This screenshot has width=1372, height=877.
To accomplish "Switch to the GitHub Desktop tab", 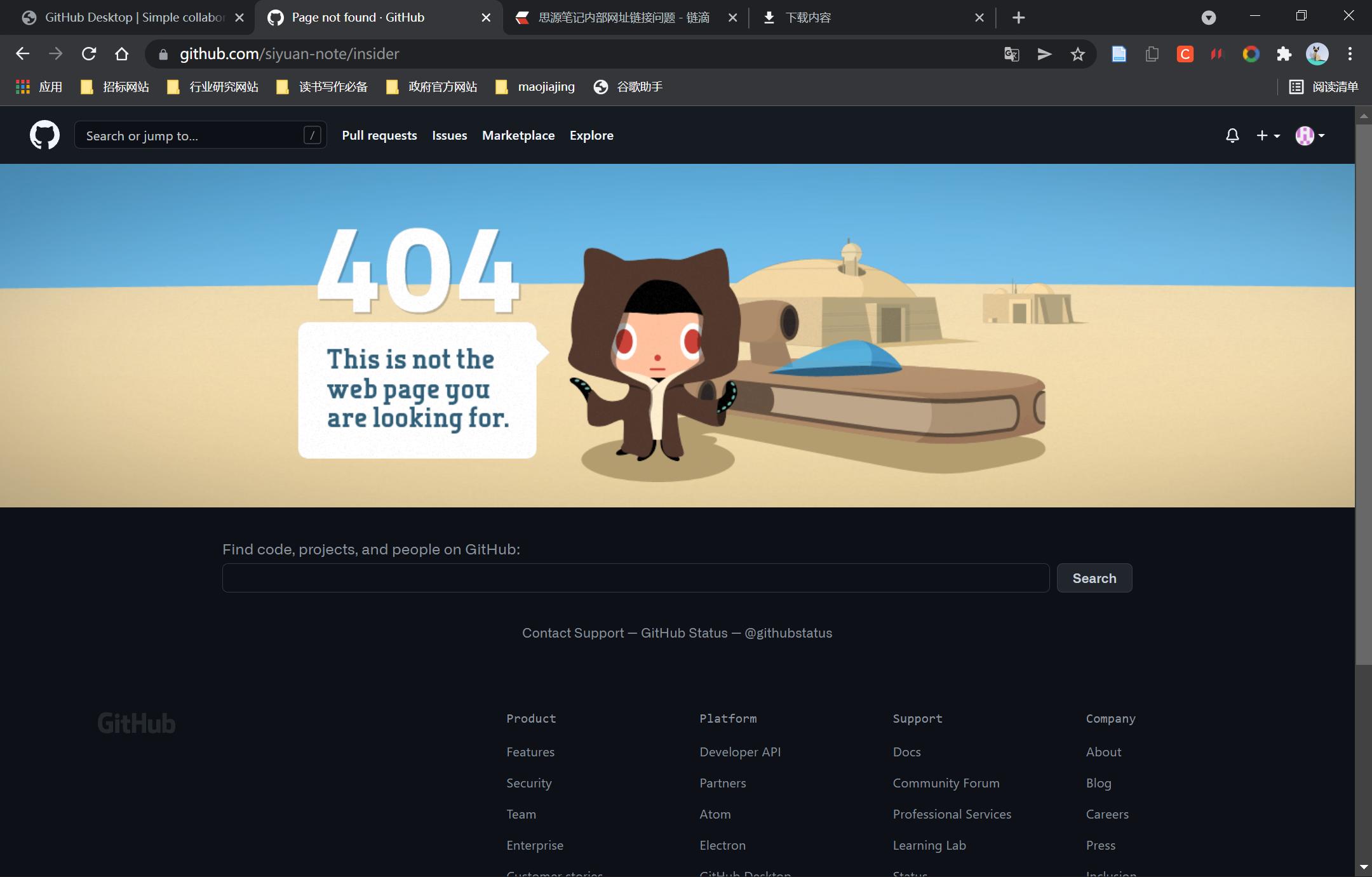I will [x=127, y=18].
